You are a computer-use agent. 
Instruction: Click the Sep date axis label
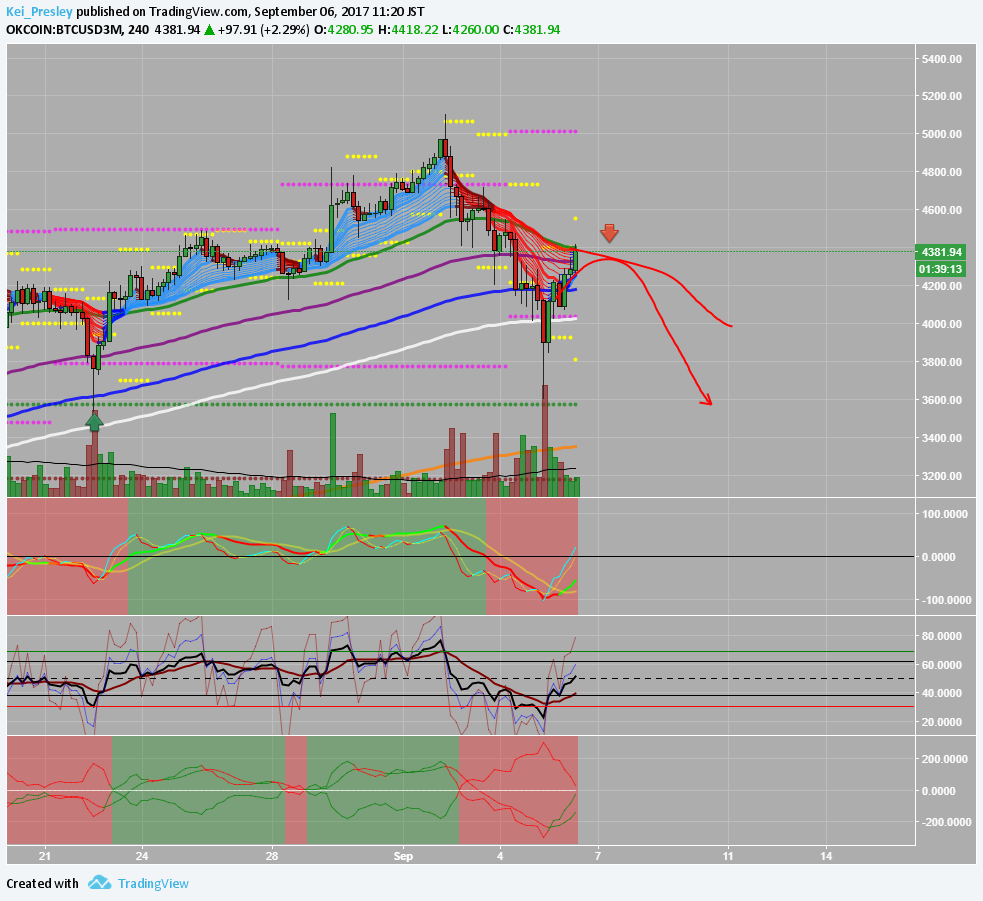point(403,856)
